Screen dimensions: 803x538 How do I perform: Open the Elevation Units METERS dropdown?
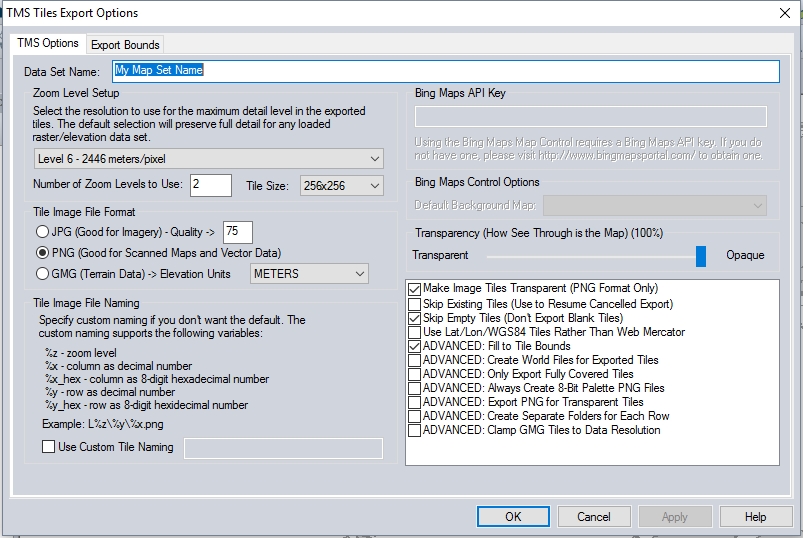click(309, 274)
